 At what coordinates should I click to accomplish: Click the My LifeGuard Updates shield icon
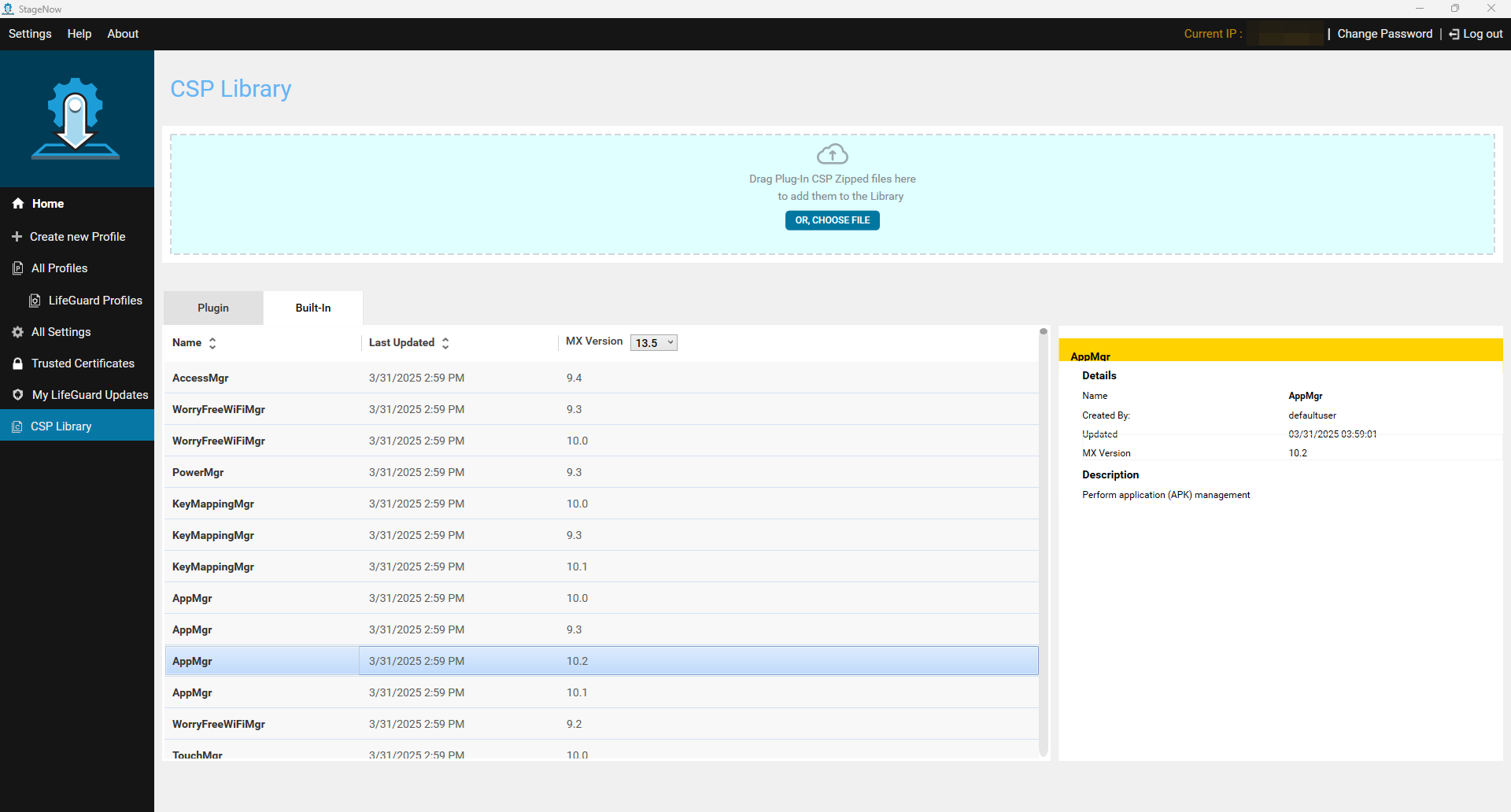[x=18, y=395]
